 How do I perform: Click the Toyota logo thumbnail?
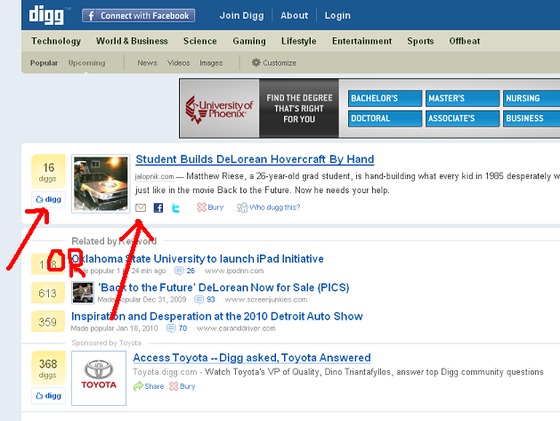click(x=99, y=378)
